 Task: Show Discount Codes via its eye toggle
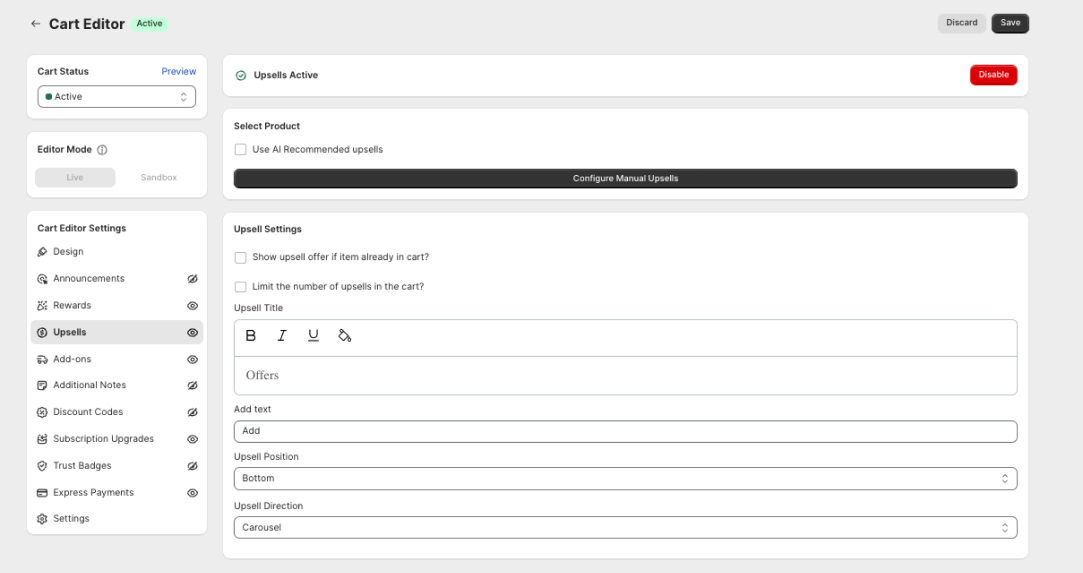click(193, 412)
